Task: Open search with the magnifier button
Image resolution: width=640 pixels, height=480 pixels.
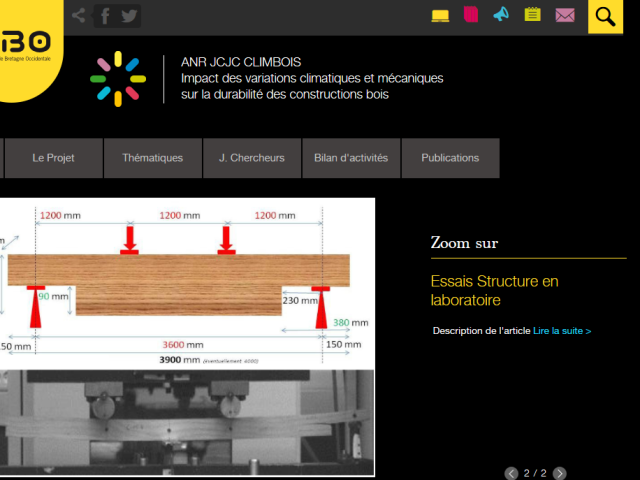Action: 605,17
